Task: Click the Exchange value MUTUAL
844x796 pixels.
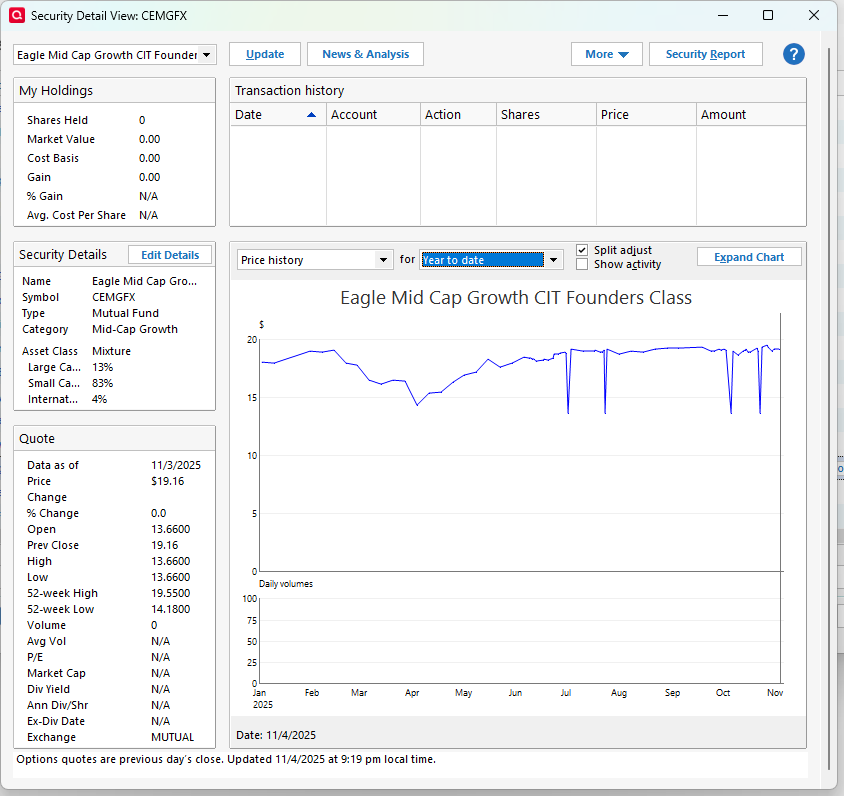Action: click(x=172, y=737)
